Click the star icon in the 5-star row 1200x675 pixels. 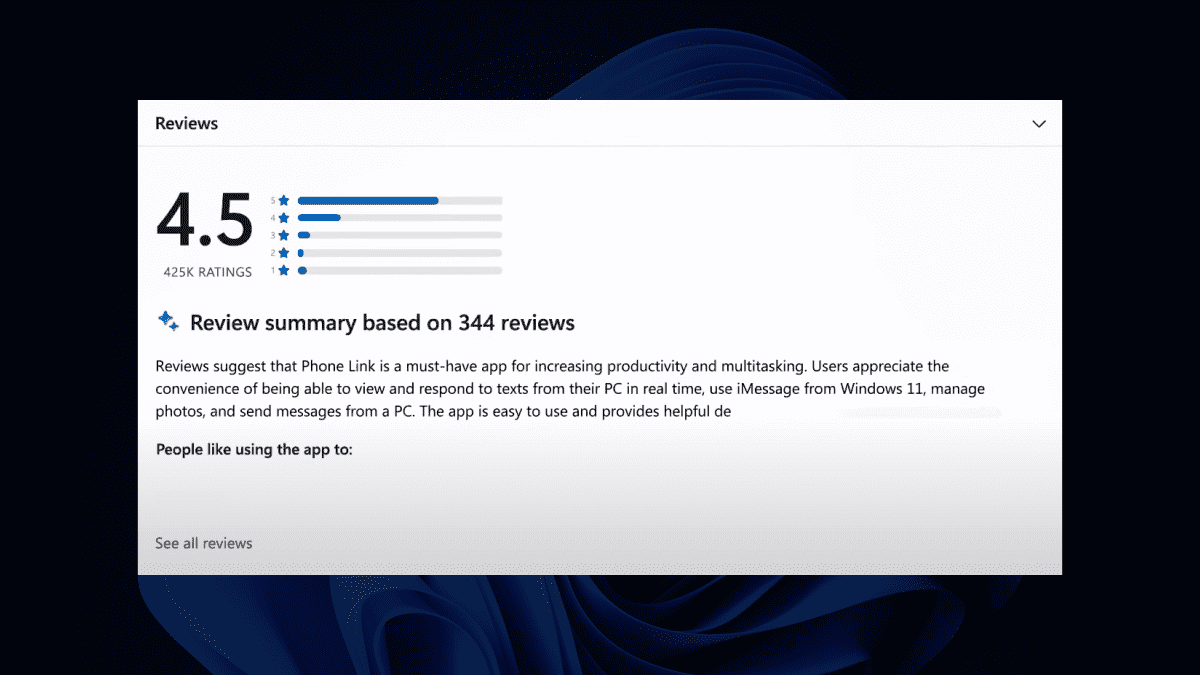284,200
